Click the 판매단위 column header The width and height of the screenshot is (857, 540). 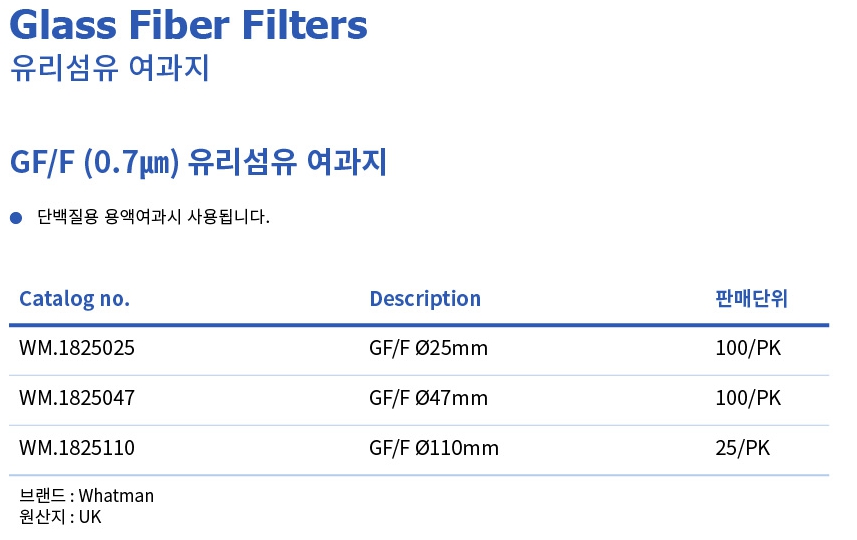click(752, 298)
